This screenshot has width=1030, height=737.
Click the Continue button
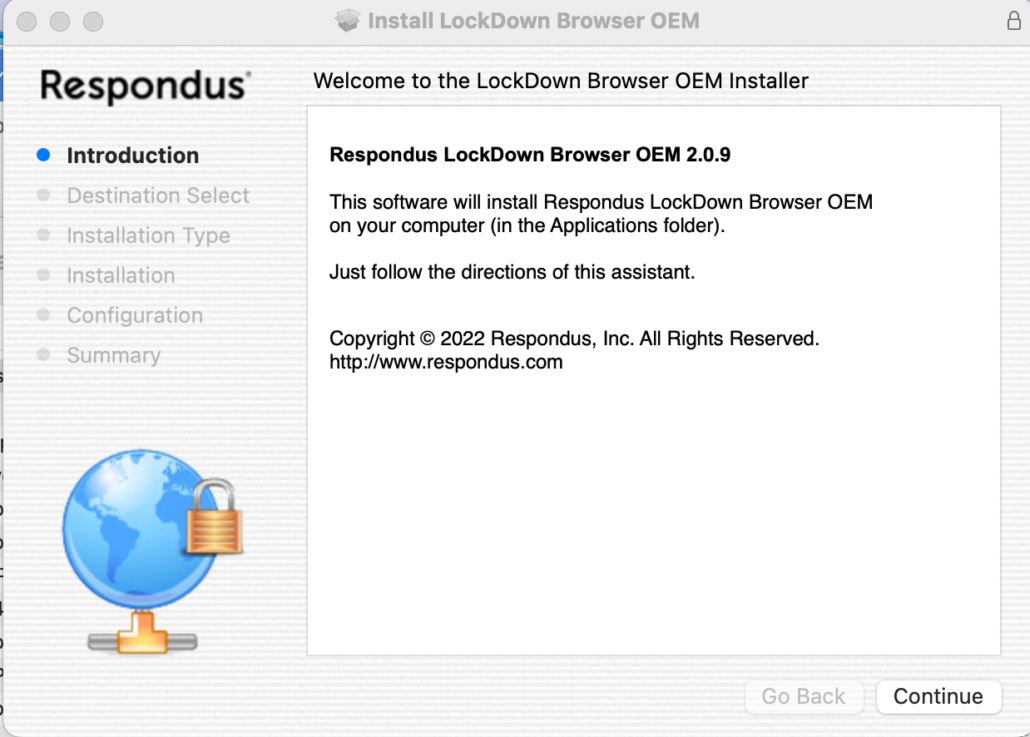(x=938, y=696)
